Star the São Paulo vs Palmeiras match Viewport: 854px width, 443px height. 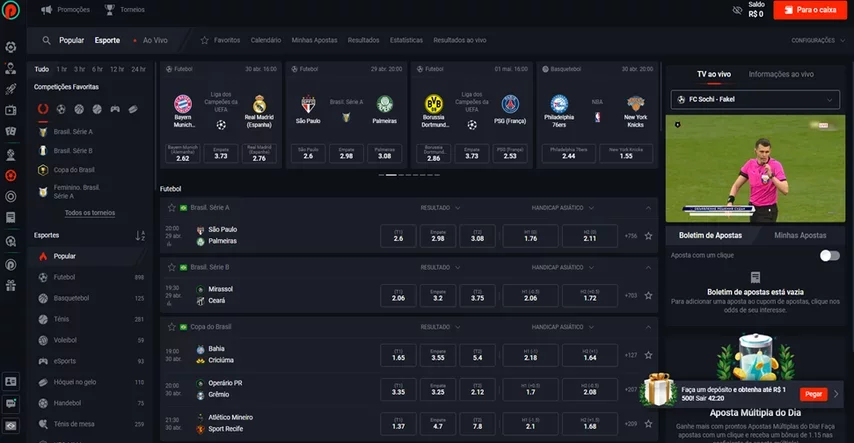pos(648,236)
